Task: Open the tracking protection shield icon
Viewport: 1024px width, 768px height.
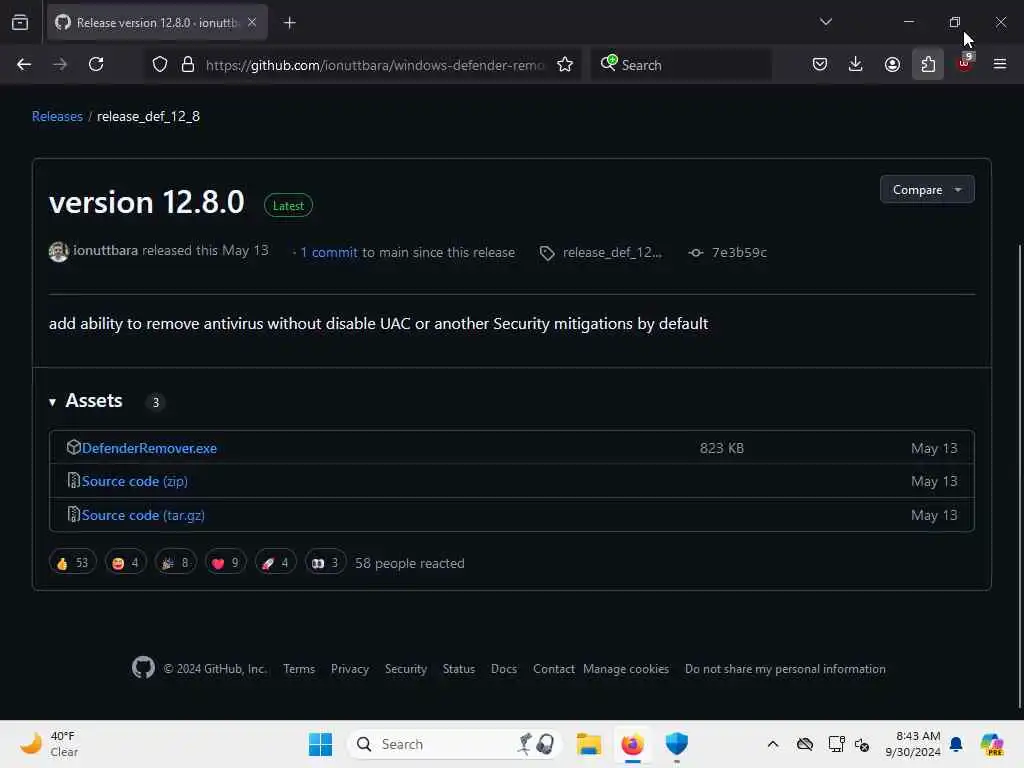Action: click(x=160, y=65)
